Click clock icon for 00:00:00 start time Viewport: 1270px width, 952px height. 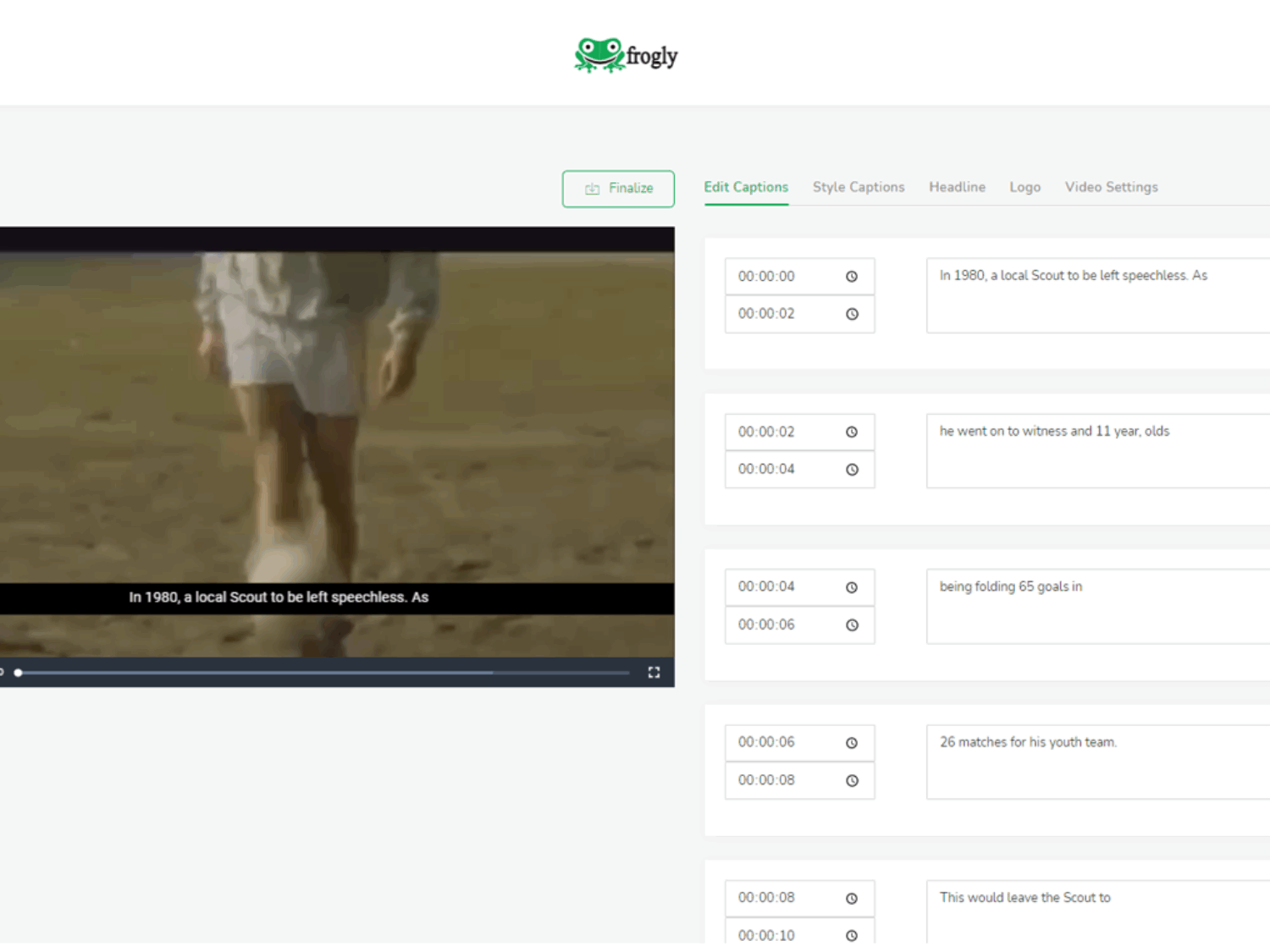pos(852,277)
